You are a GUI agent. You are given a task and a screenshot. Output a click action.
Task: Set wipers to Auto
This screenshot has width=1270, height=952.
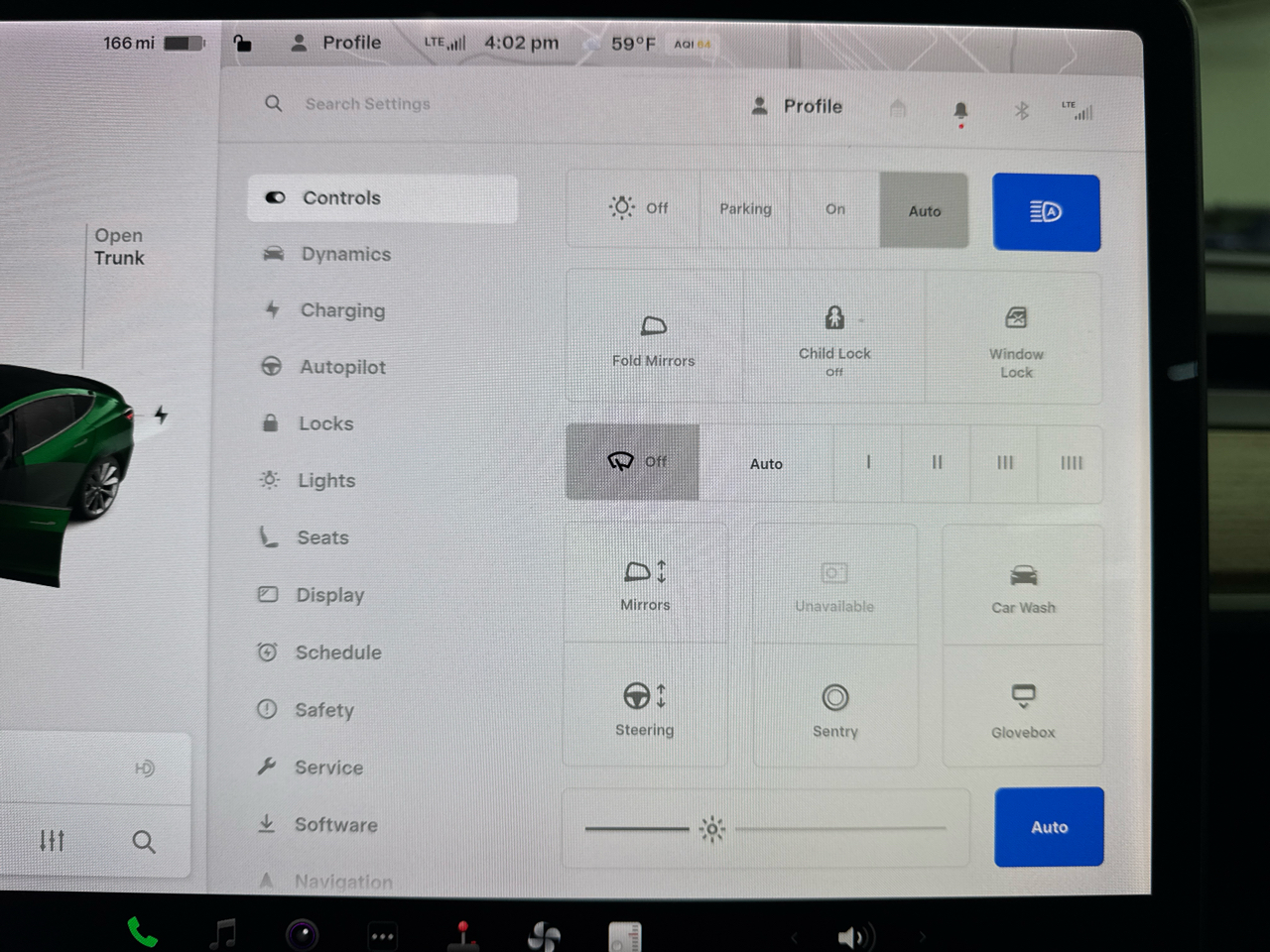[x=766, y=463]
